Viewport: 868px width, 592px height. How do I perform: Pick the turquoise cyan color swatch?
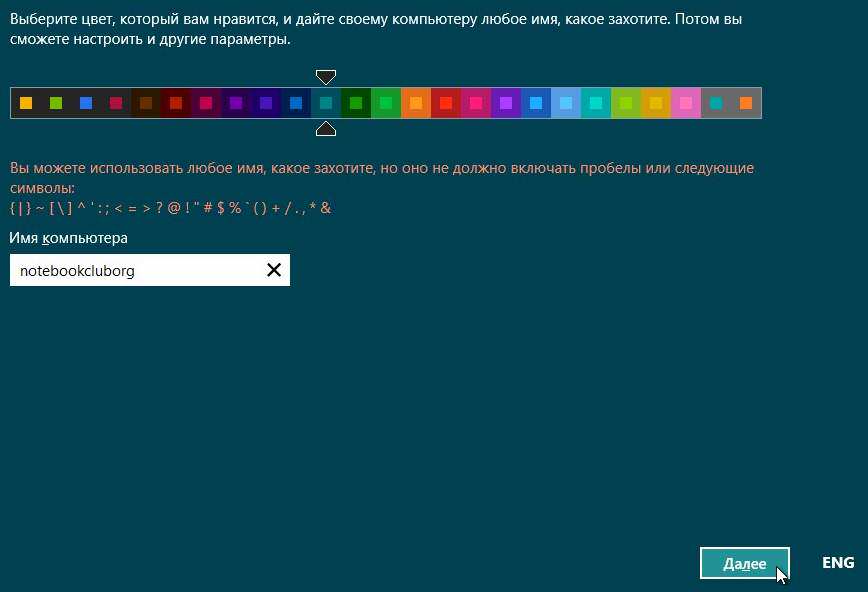596,103
